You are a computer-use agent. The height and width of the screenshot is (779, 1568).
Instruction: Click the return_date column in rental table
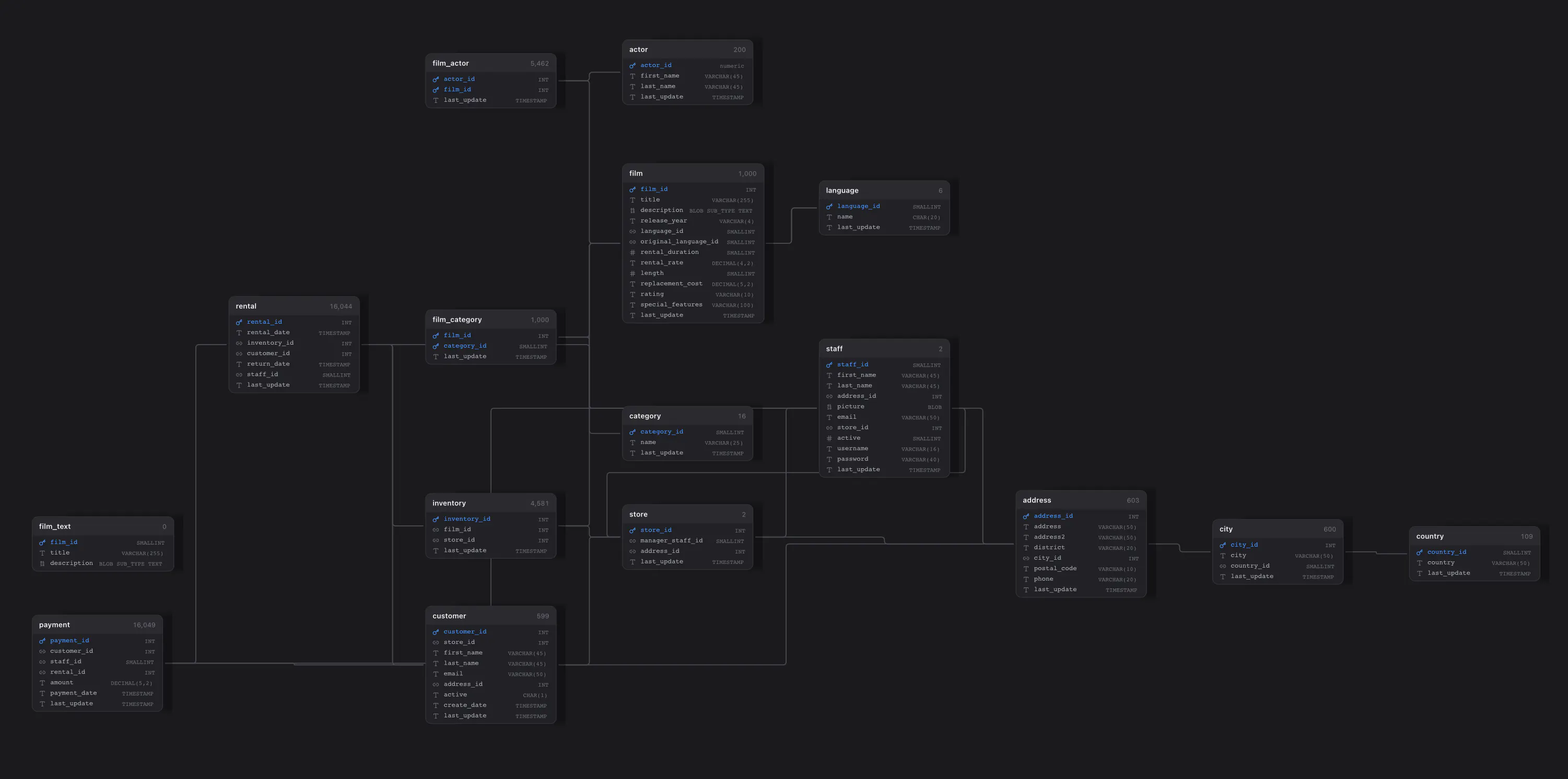click(294, 364)
